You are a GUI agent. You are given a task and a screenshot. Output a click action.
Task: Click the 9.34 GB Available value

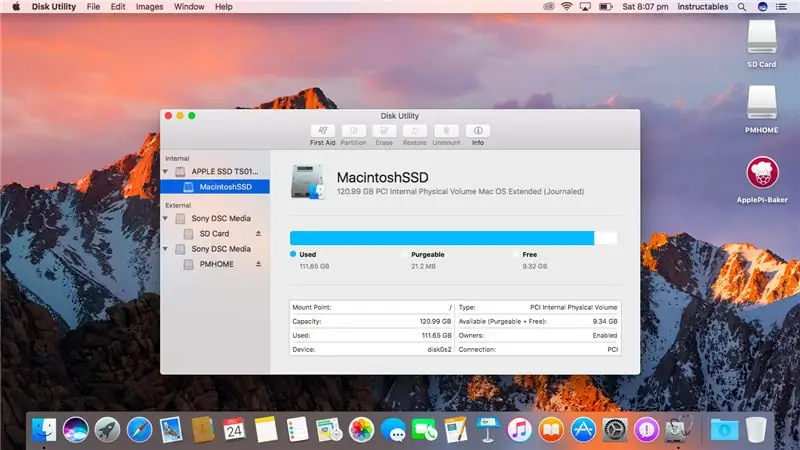coord(605,321)
